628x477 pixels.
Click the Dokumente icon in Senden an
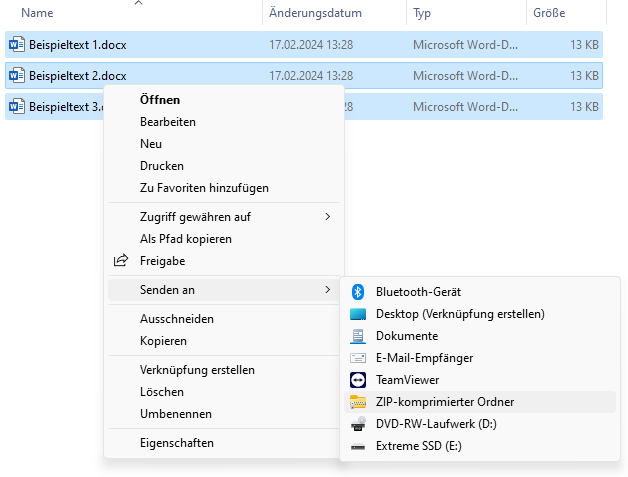(358, 336)
